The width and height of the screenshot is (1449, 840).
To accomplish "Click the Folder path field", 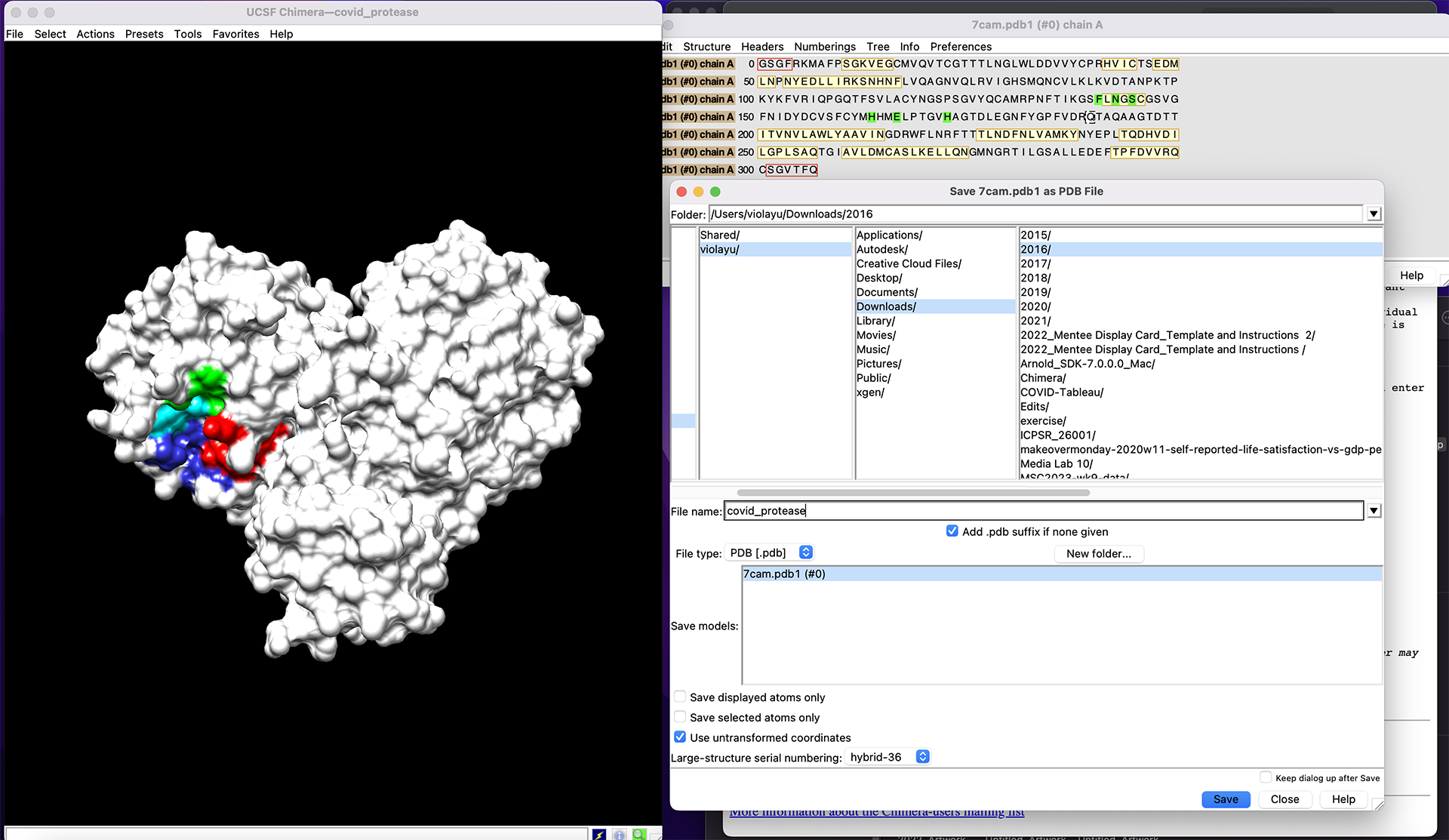I will point(1036,214).
